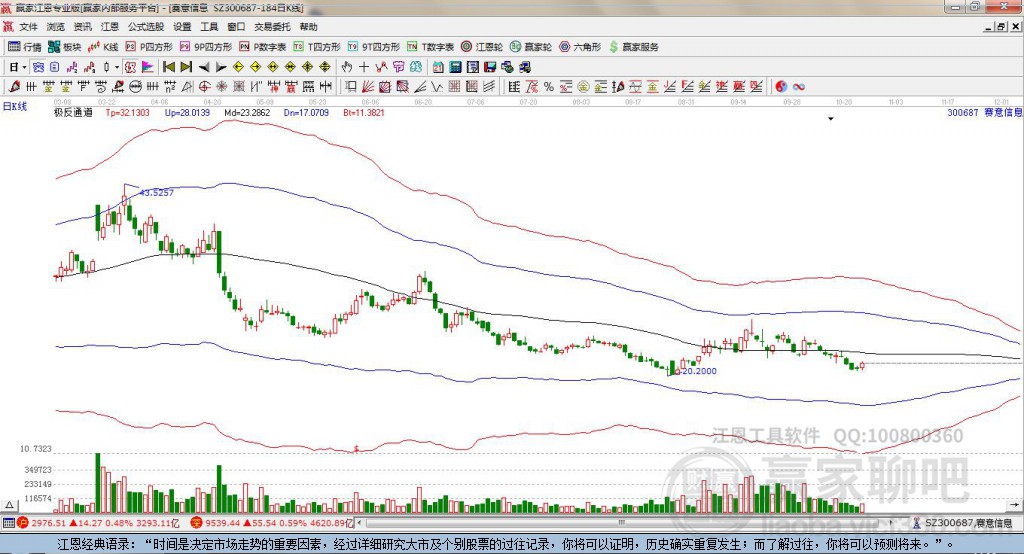Click the 300687 赛意信息 stock label
1024x554 pixels.
[x=985, y=112]
